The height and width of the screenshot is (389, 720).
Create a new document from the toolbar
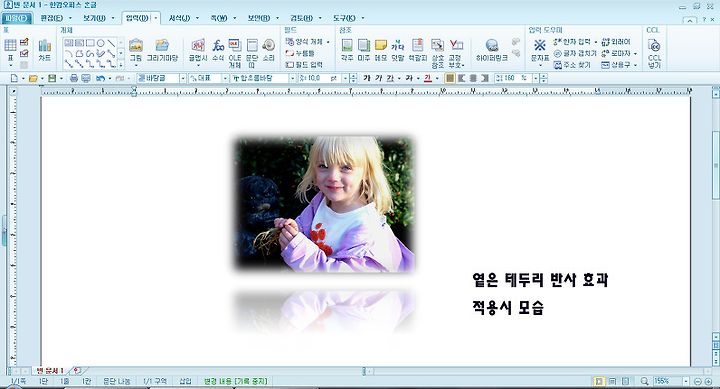pos(14,79)
